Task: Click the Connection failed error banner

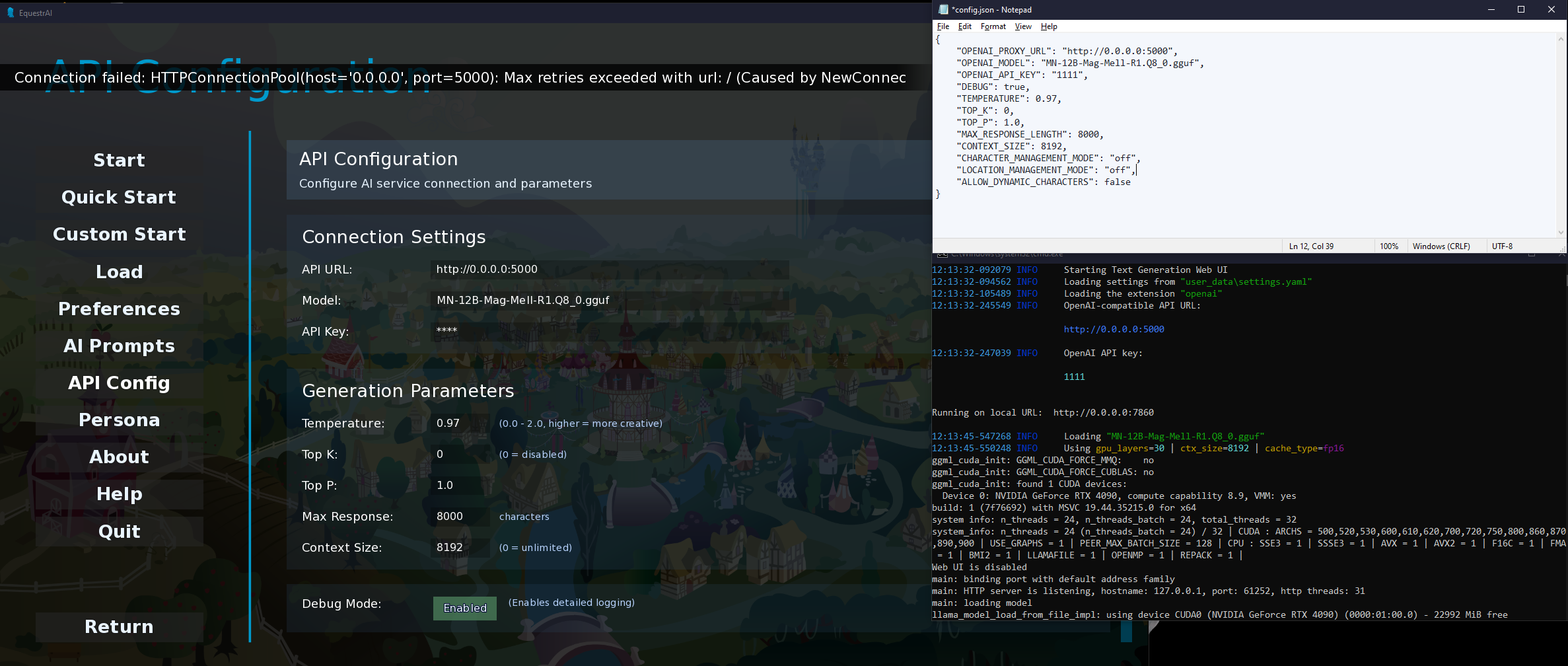Action: coord(466,78)
